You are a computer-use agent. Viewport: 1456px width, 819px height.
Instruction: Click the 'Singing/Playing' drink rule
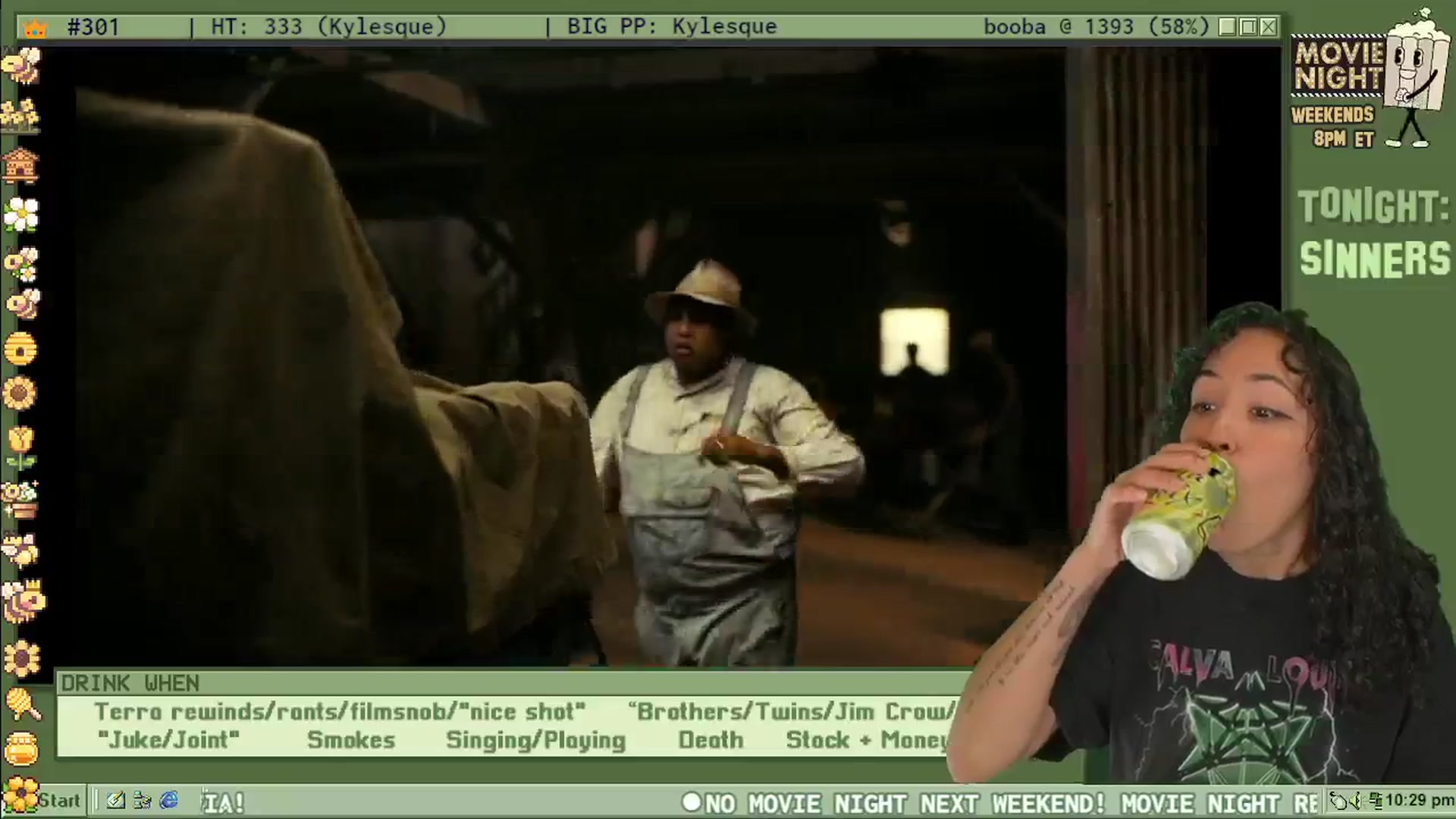click(535, 741)
